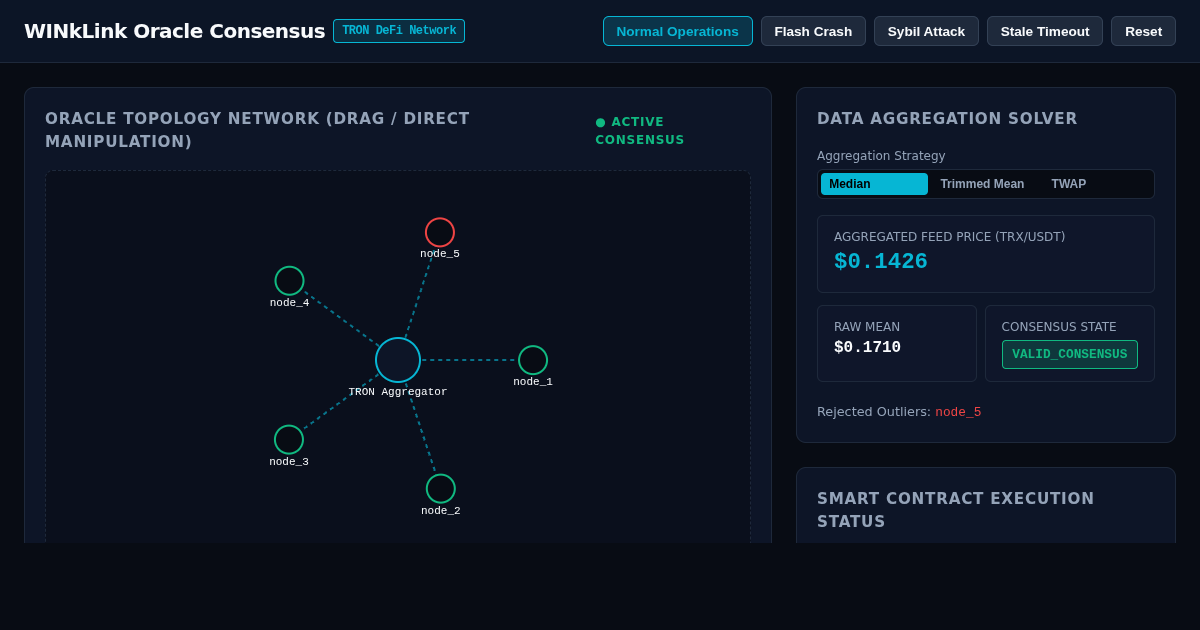This screenshot has height=630, width=1200.
Task: Reset the simulation
Action: [x=1143, y=31]
